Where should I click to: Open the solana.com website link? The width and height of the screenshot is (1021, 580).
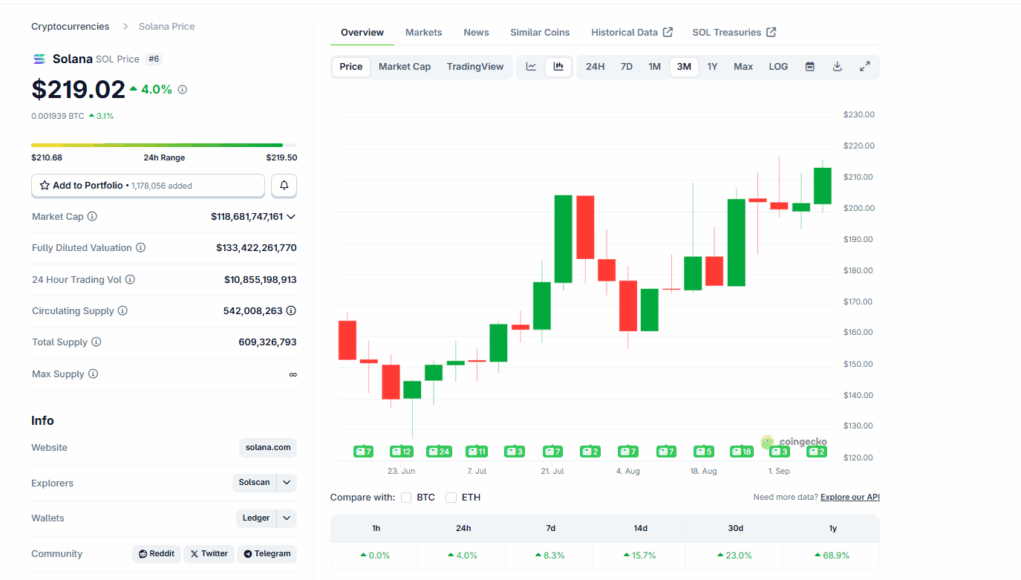click(x=268, y=448)
